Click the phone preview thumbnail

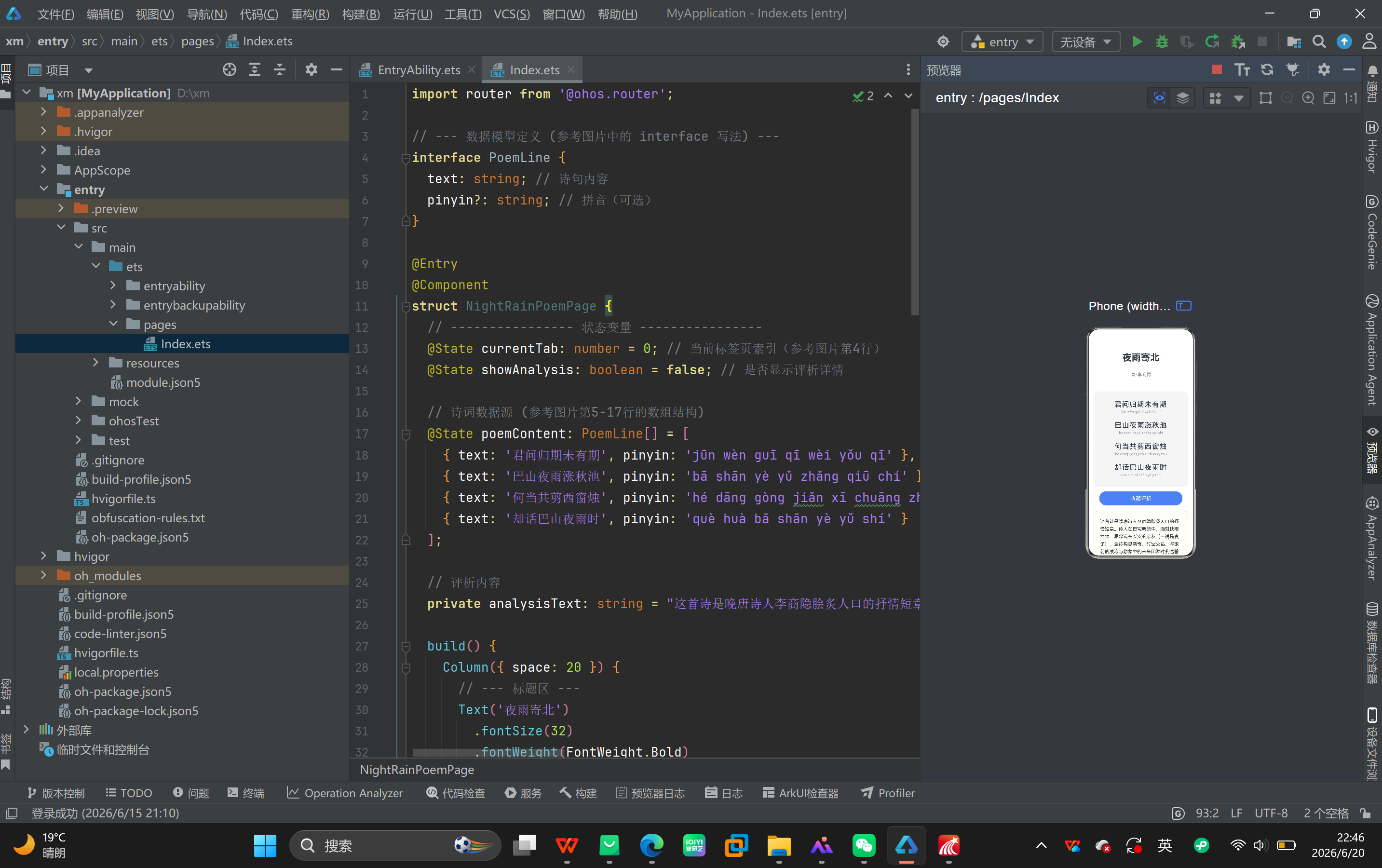1140,442
